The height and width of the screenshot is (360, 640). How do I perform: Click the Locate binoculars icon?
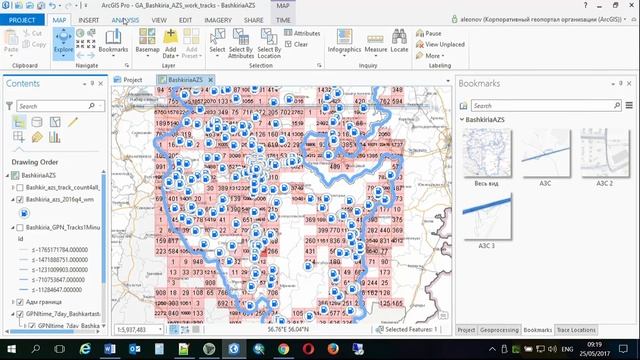399,37
